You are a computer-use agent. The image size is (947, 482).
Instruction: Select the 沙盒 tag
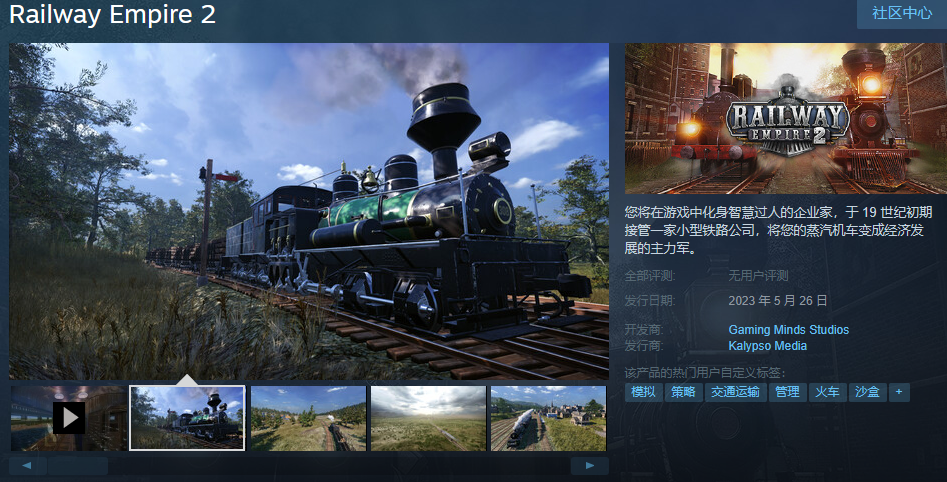pos(867,392)
